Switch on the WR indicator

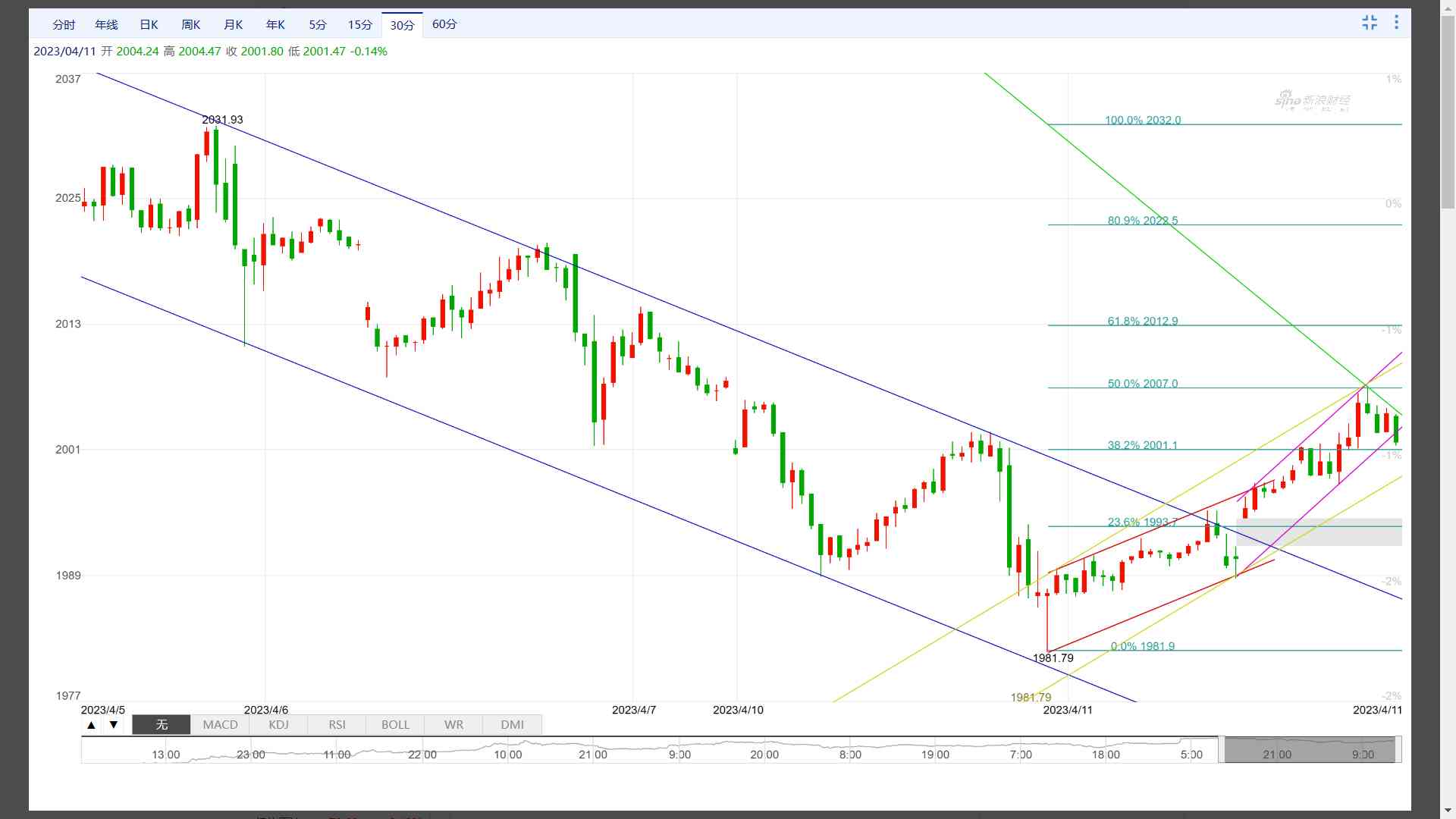453,725
